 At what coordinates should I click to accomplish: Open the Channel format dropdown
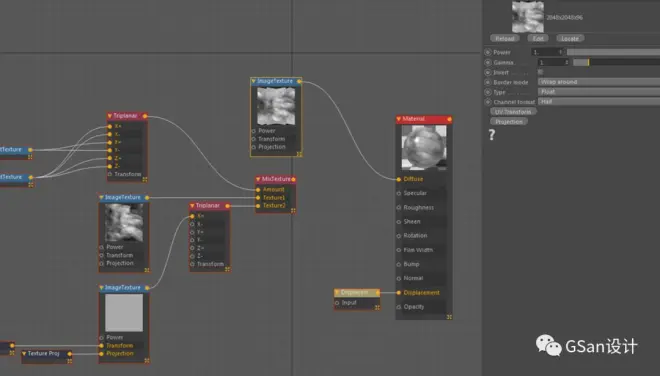pyautogui.click(x=599, y=101)
